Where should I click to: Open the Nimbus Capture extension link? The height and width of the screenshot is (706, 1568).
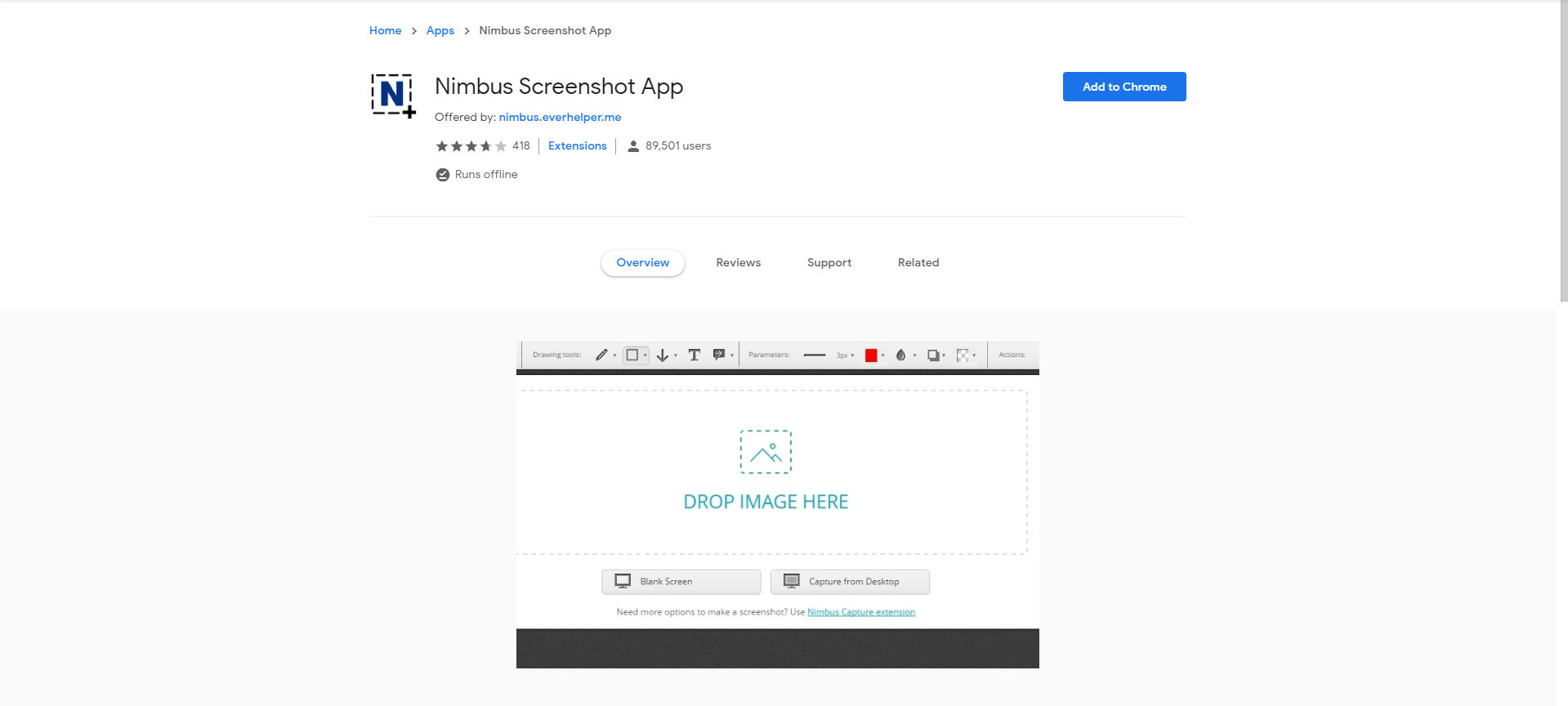point(861,612)
